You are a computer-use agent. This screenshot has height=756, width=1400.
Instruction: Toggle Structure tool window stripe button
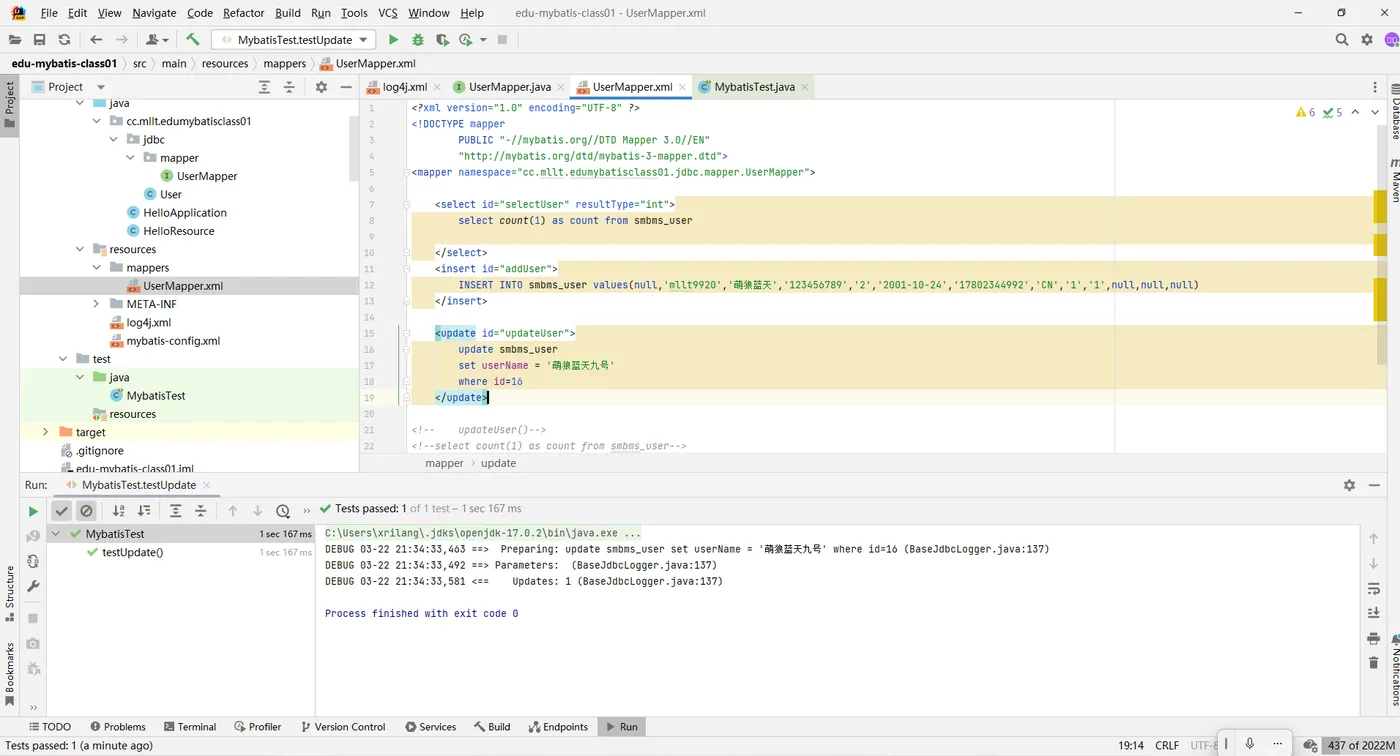pyautogui.click(x=10, y=594)
